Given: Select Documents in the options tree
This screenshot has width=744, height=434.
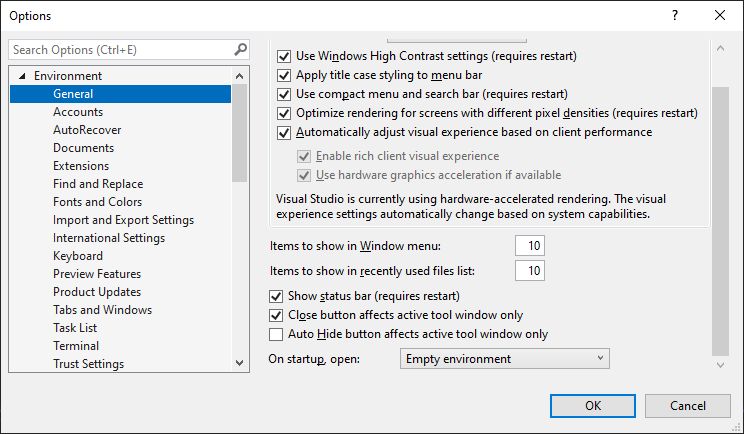Looking at the screenshot, I should [84, 148].
